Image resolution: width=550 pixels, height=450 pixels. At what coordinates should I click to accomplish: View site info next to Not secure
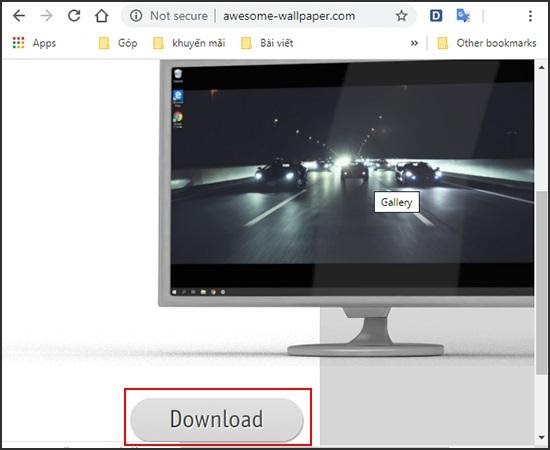[x=136, y=16]
